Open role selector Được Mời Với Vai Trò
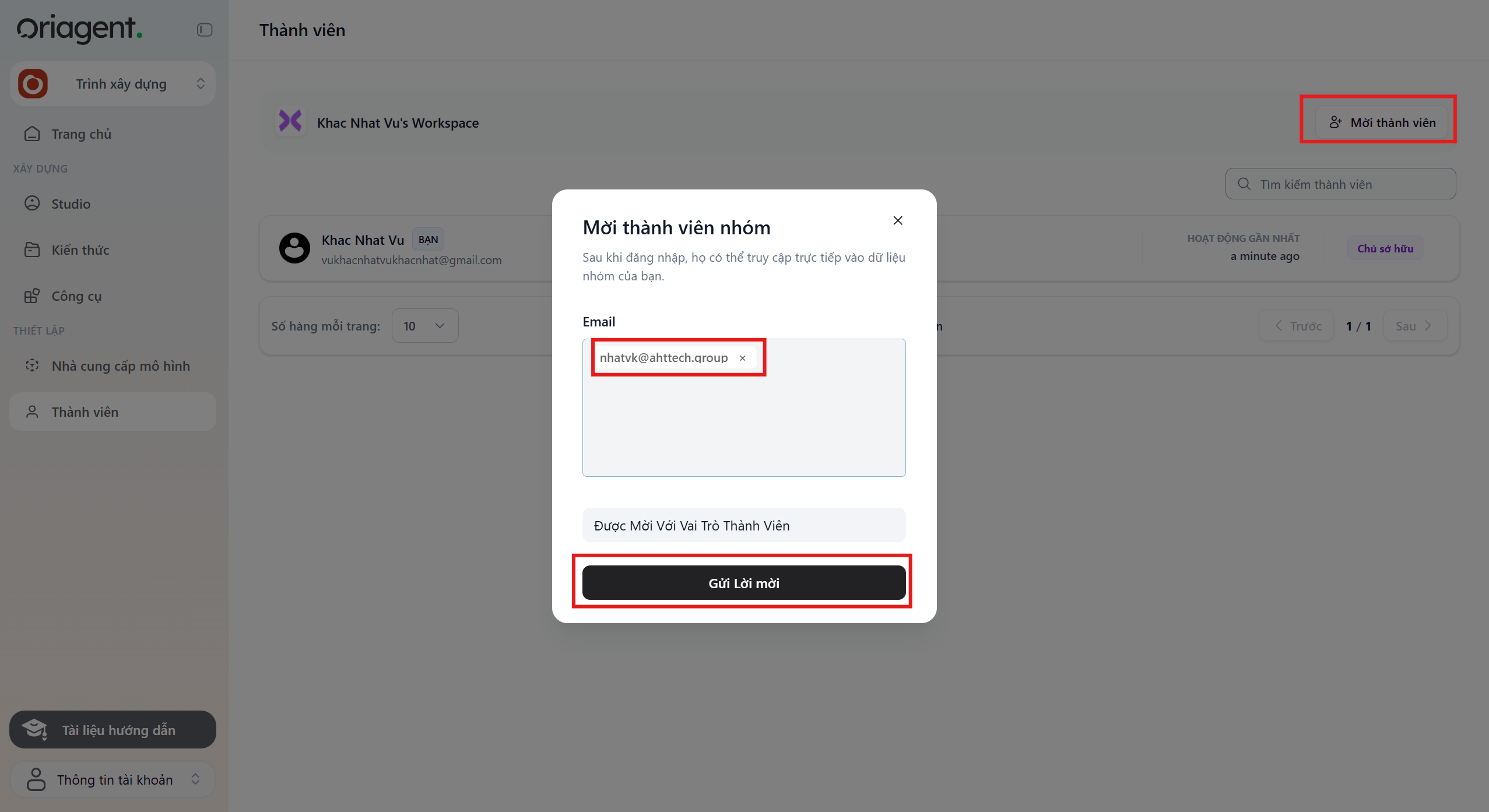 pos(743,525)
